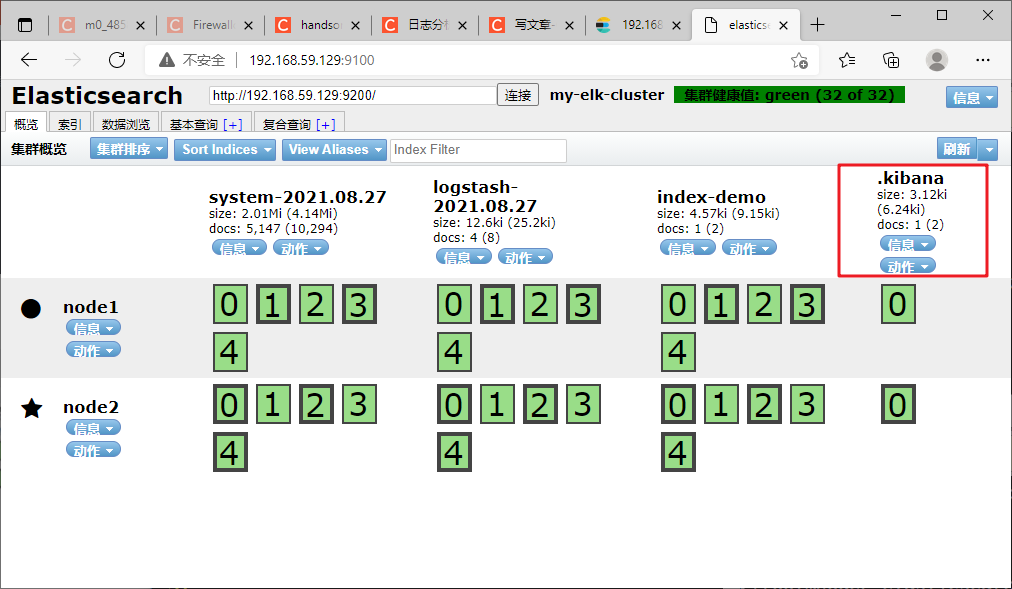Open 信息 dropdown for .kibana index
Viewport: 1012px width, 589px height.
point(907,244)
